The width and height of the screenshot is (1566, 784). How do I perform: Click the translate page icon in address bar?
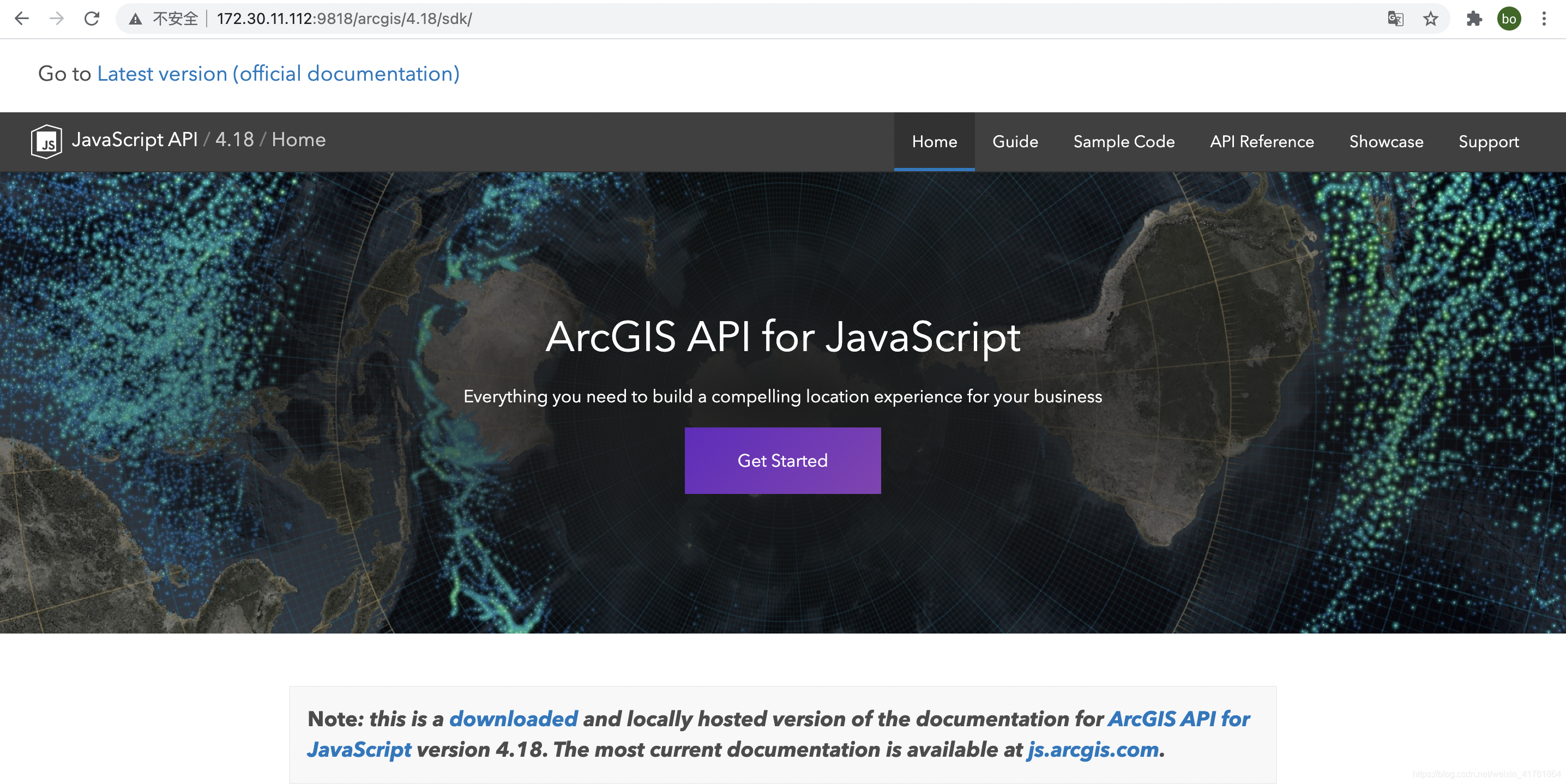click(1394, 18)
